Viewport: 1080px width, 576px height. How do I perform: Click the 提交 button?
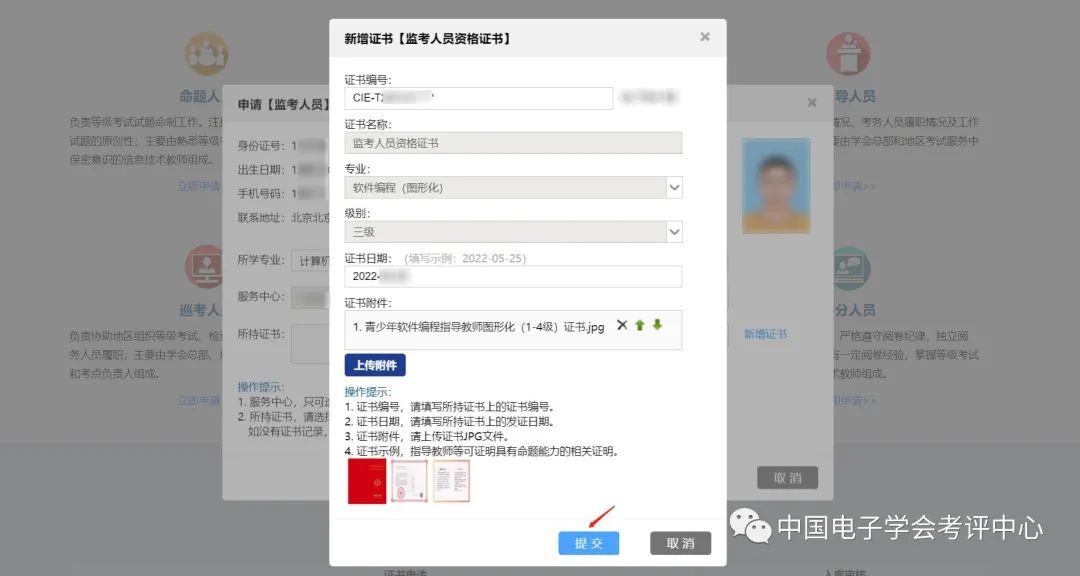click(x=589, y=543)
